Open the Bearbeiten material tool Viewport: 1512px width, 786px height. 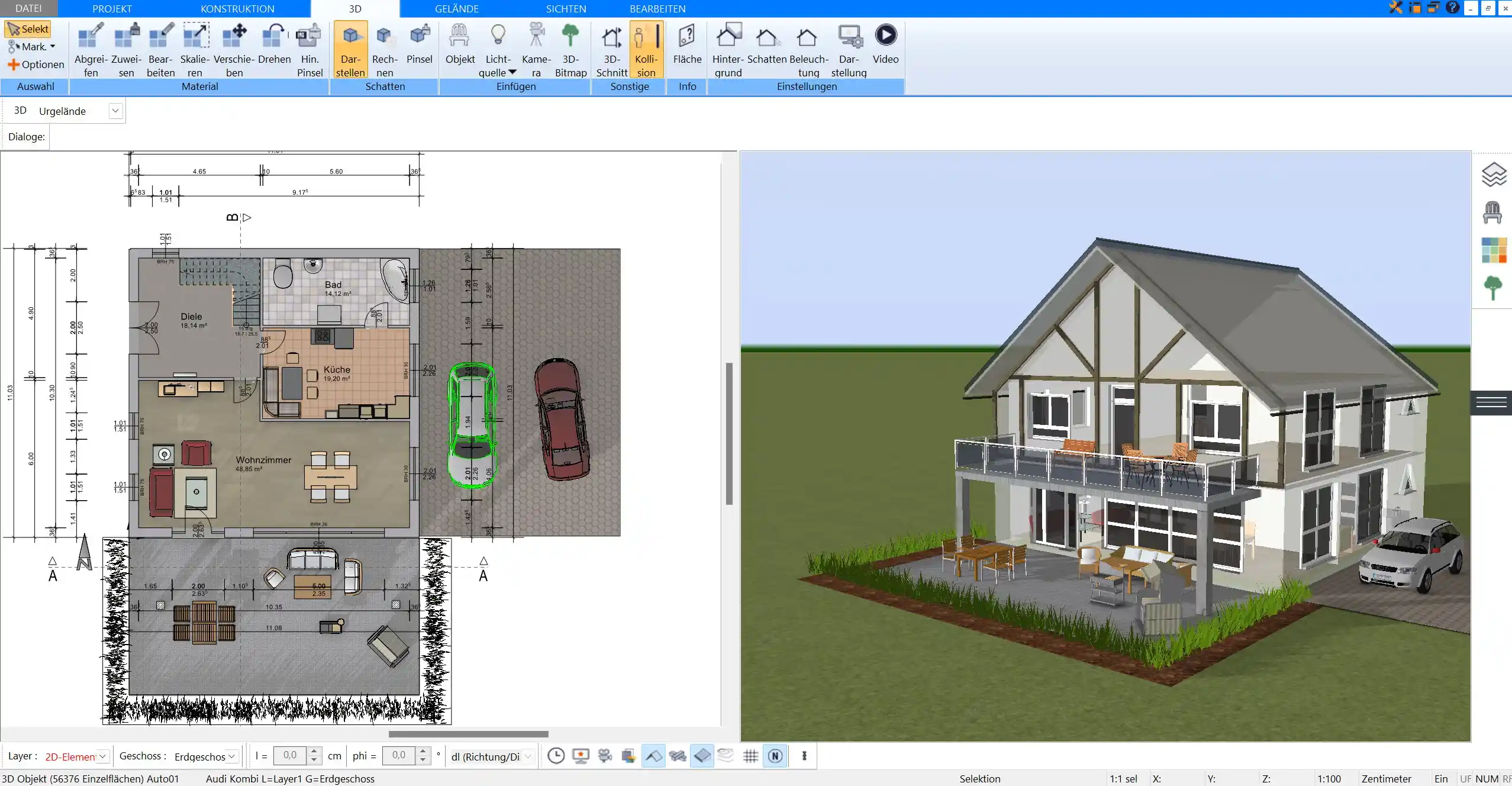tap(160, 50)
